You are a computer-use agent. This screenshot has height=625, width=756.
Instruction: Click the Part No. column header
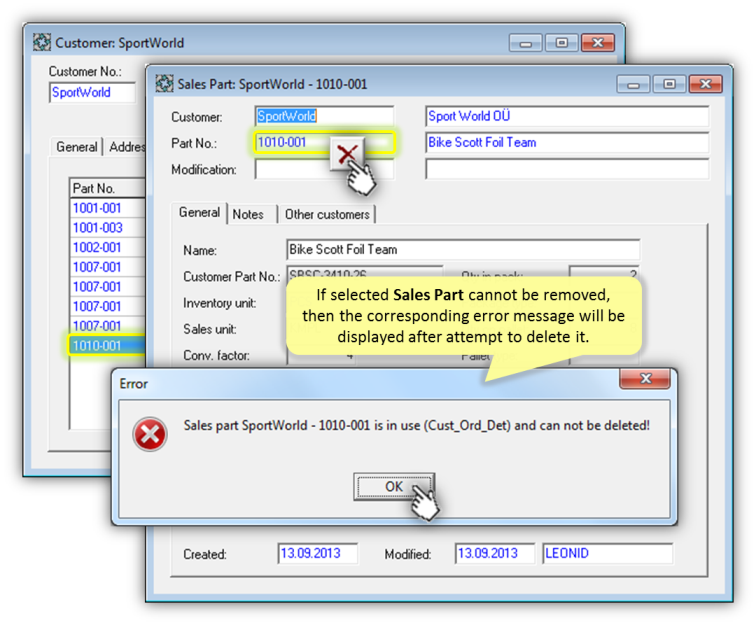coord(107,188)
